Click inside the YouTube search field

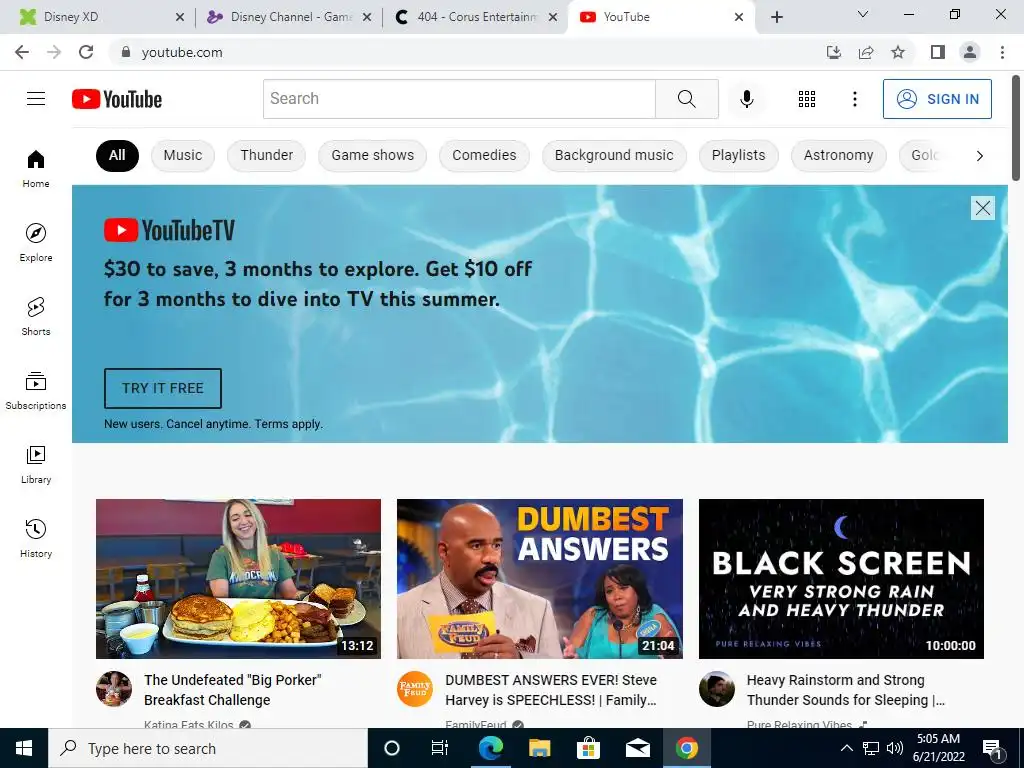[459, 99]
